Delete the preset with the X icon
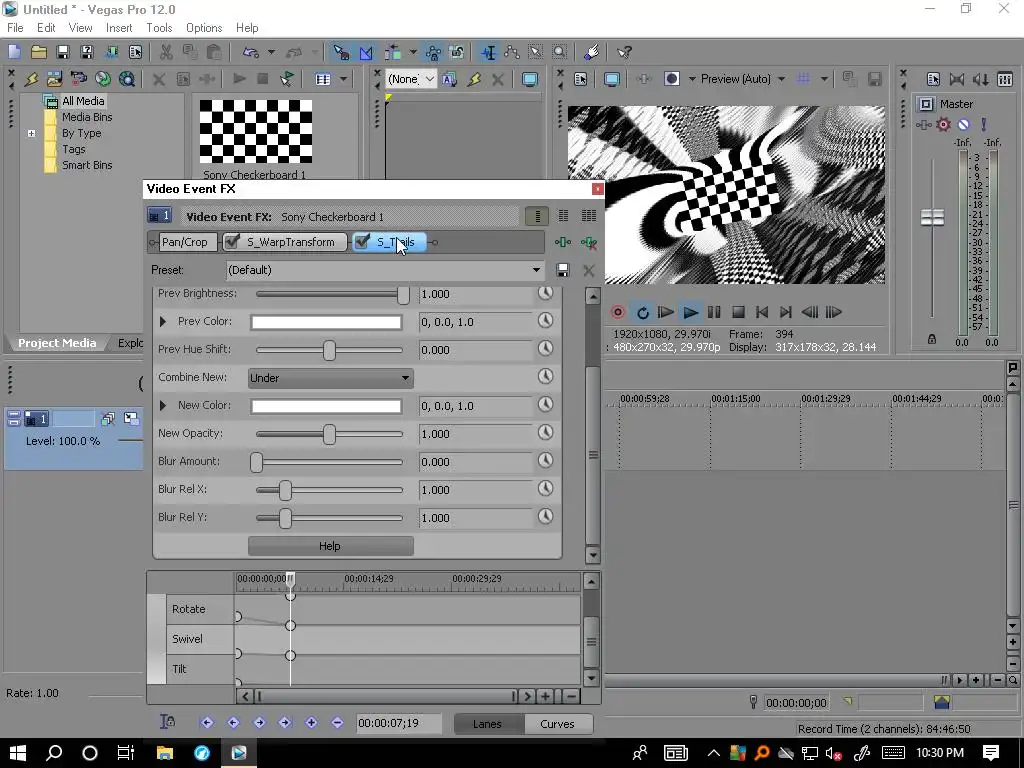1024x768 pixels. click(x=588, y=270)
